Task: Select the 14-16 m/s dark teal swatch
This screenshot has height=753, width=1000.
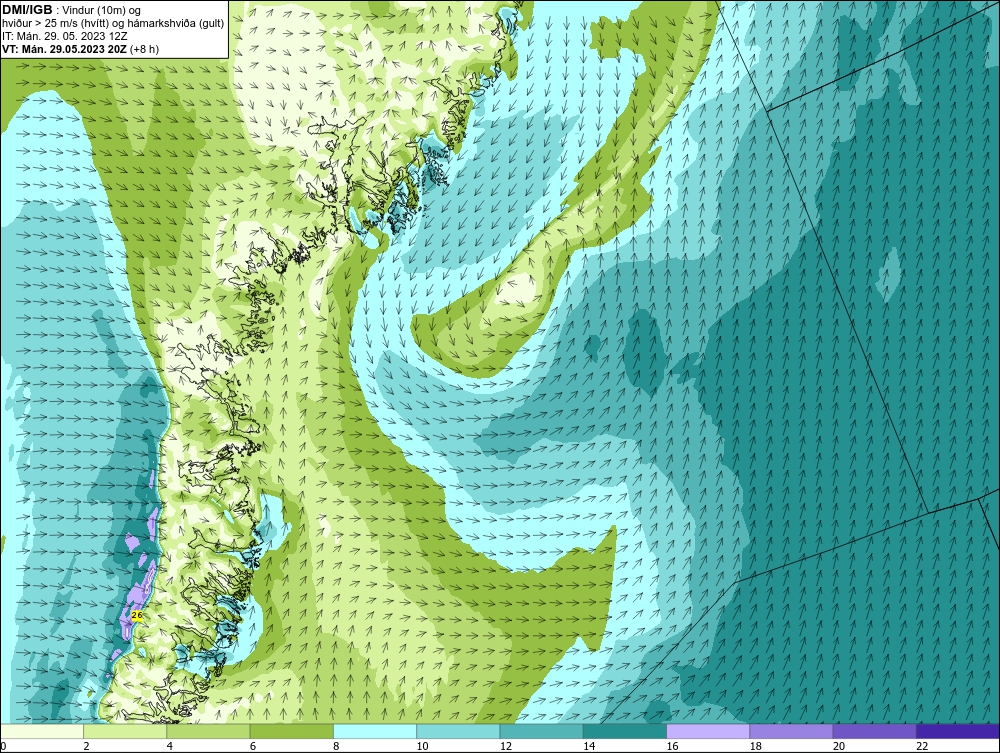Action: (x=625, y=731)
